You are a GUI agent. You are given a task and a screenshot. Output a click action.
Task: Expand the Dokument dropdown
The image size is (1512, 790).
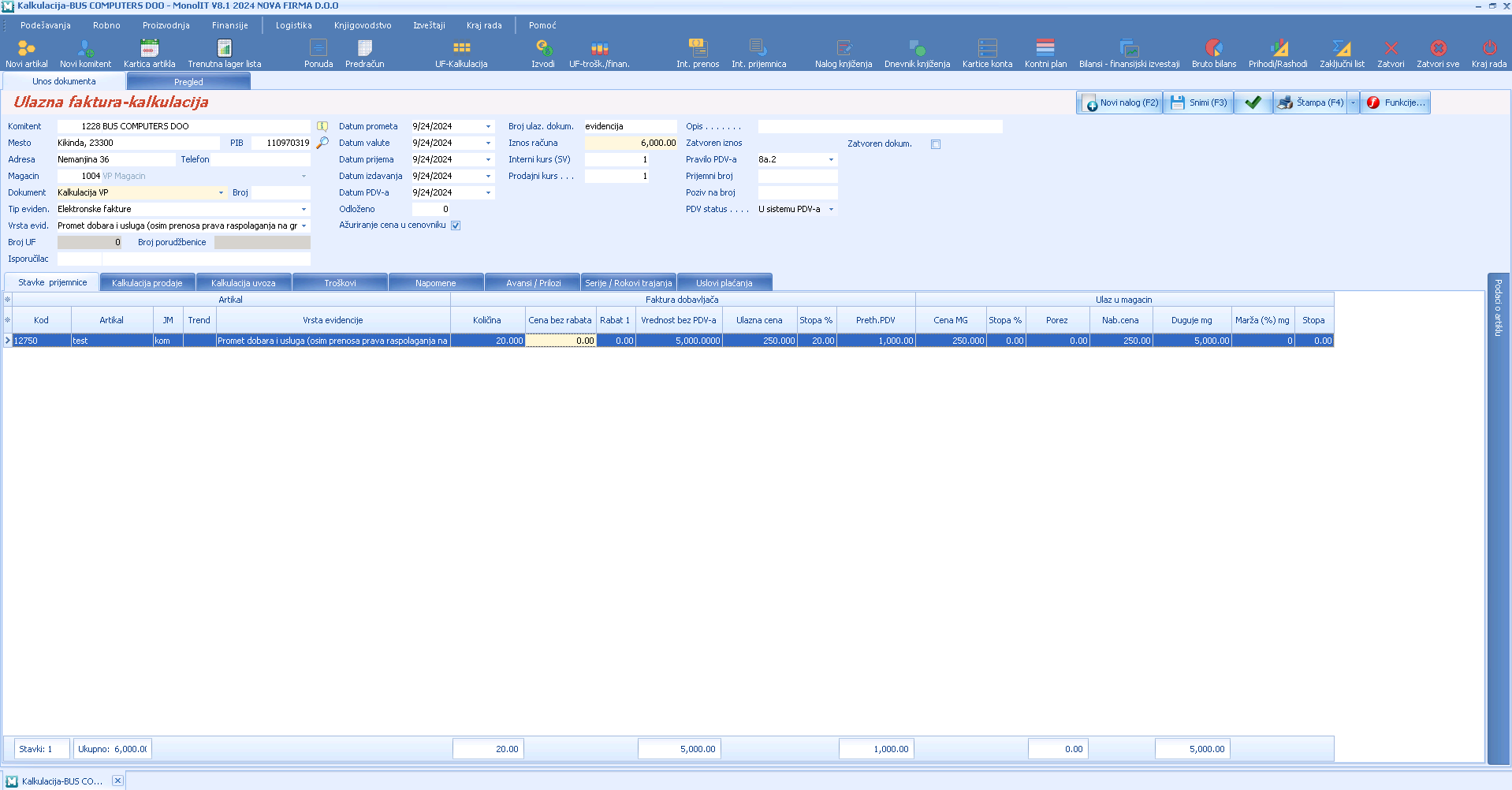[x=222, y=192]
